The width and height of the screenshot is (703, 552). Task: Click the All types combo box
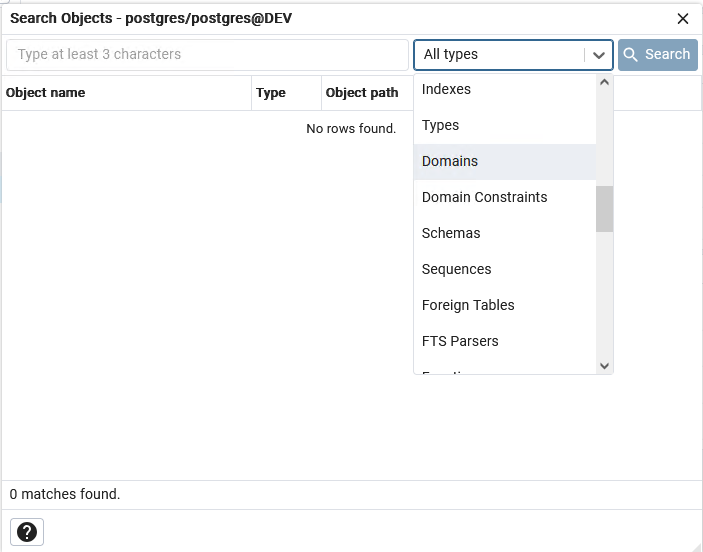[x=500, y=55]
